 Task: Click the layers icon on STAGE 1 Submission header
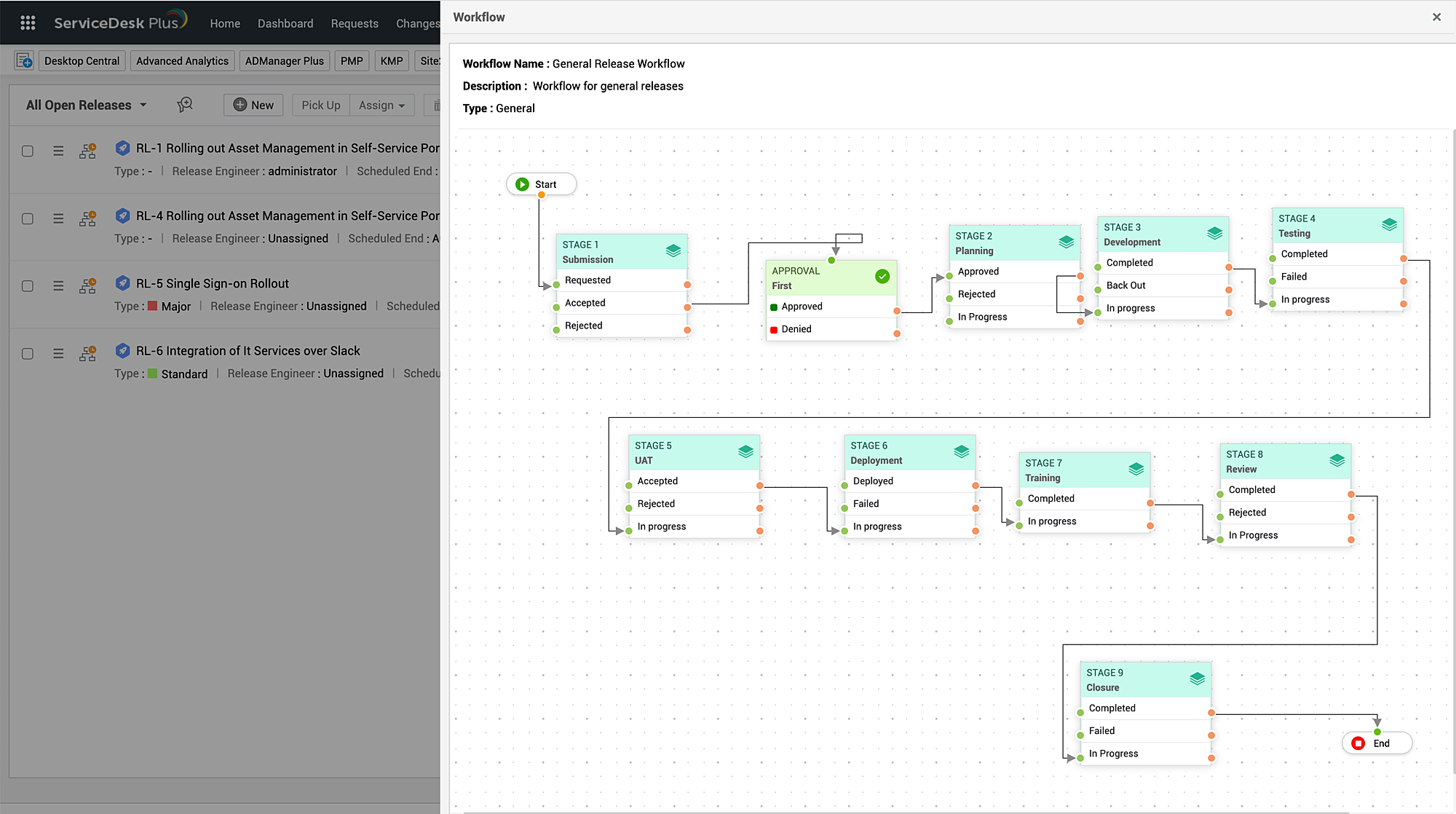point(673,250)
